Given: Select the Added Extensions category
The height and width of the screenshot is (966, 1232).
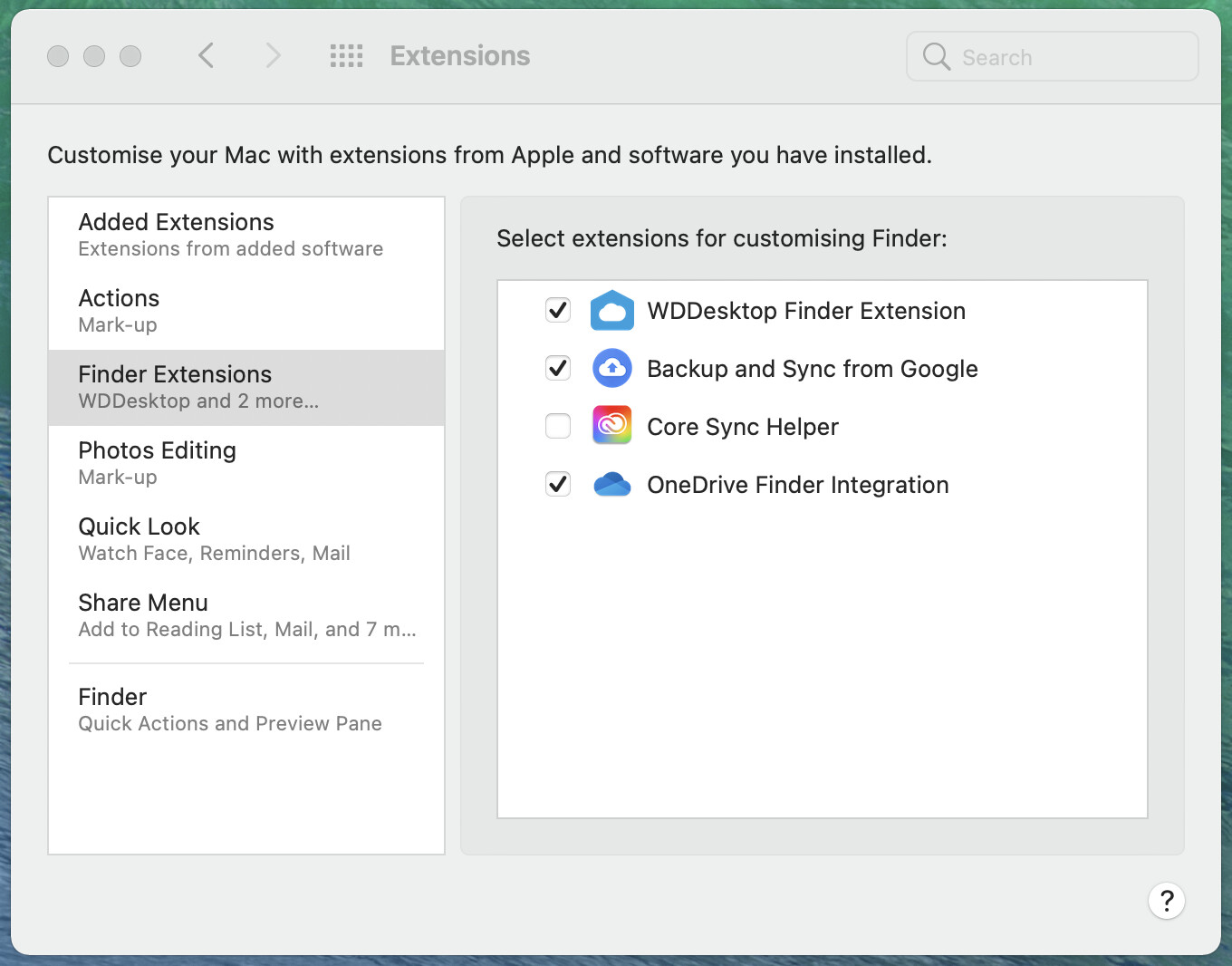Looking at the screenshot, I should tap(245, 235).
